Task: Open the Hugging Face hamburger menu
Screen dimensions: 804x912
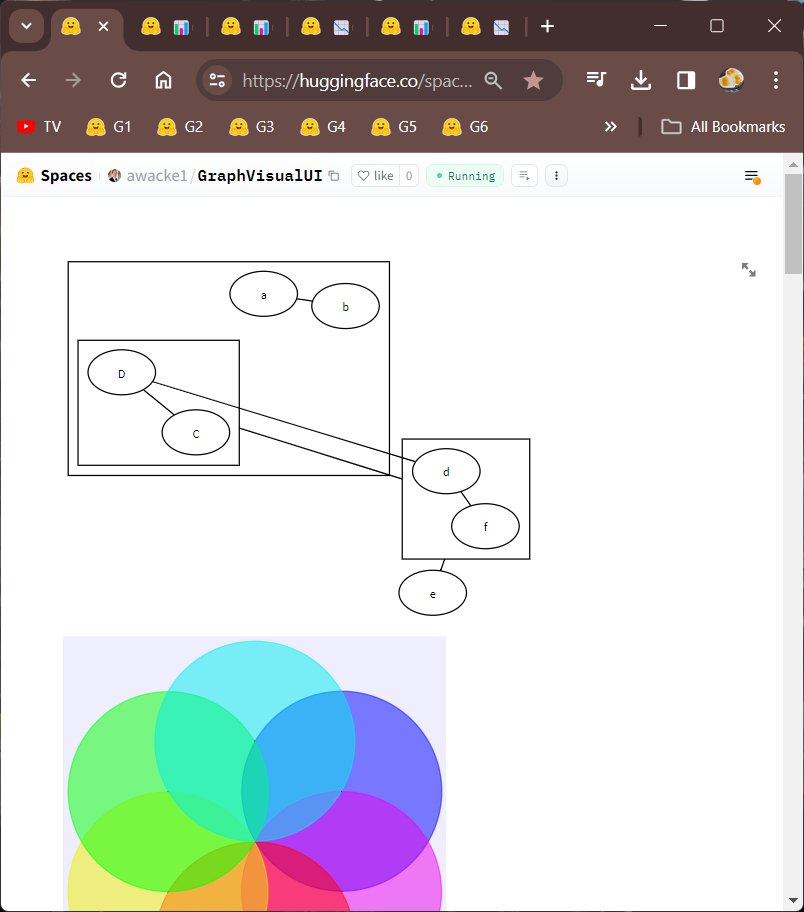Action: tap(751, 176)
